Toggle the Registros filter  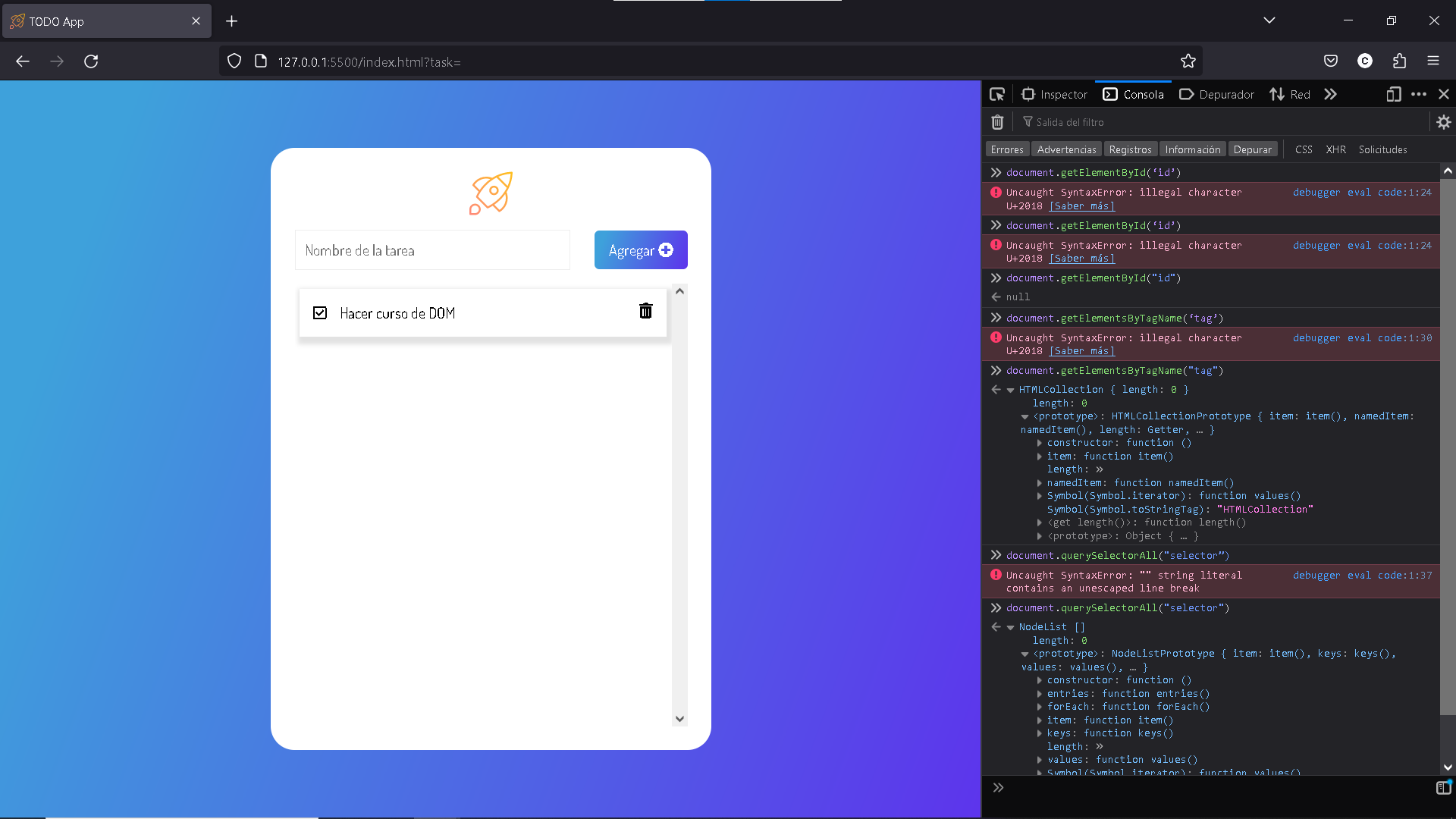pyautogui.click(x=1130, y=149)
